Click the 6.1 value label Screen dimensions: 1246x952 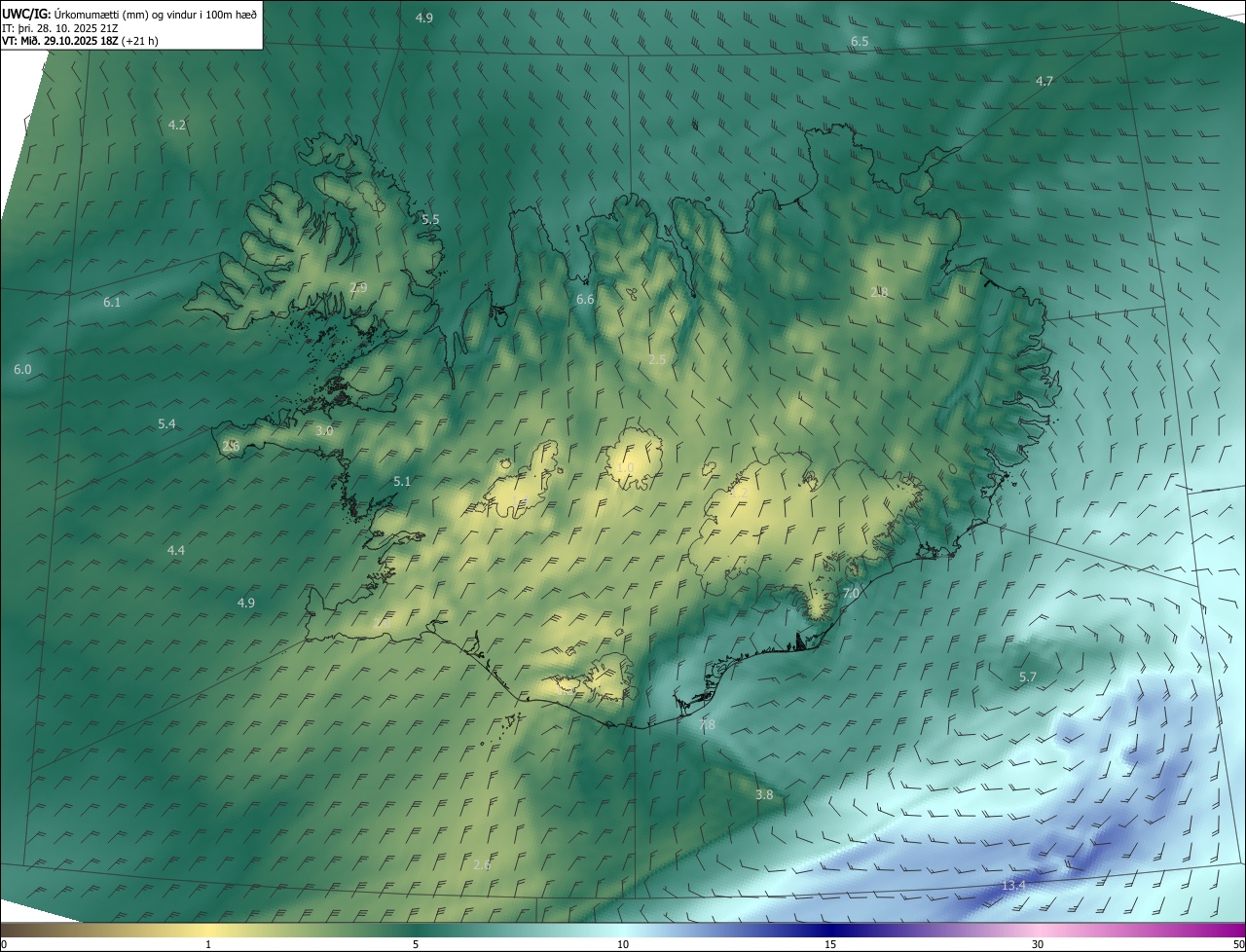[112, 302]
